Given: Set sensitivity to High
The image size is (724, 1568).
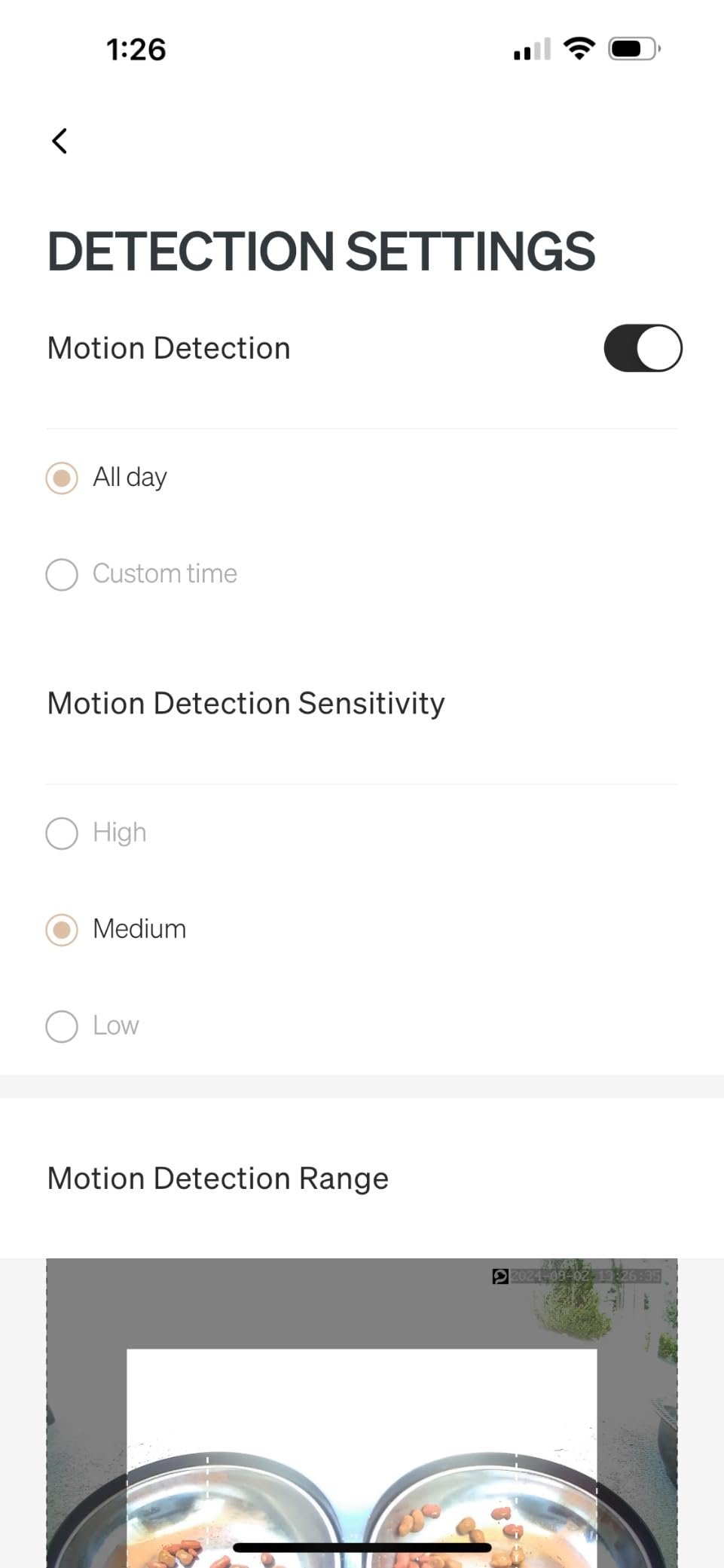Looking at the screenshot, I should (x=62, y=833).
